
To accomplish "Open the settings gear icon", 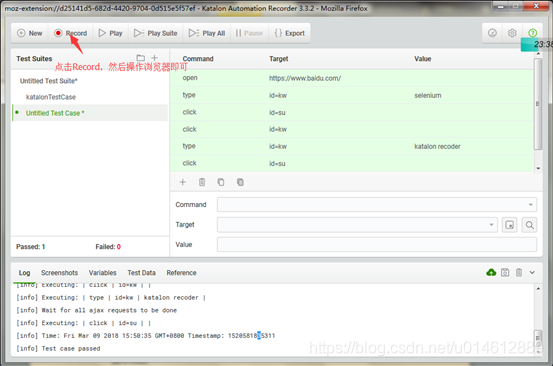I will [512, 33].
